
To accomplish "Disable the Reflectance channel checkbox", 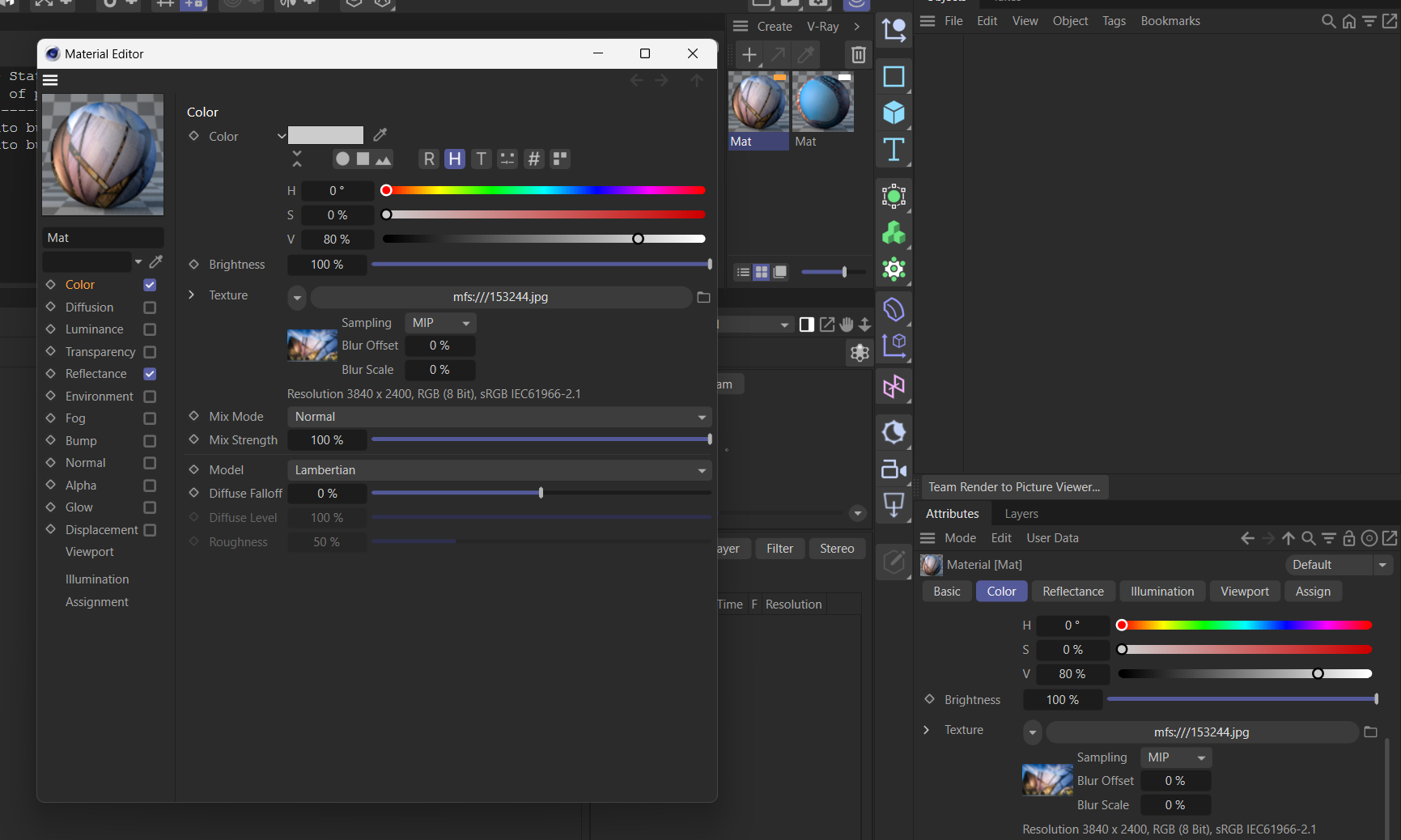I will [x=150, y=374].
